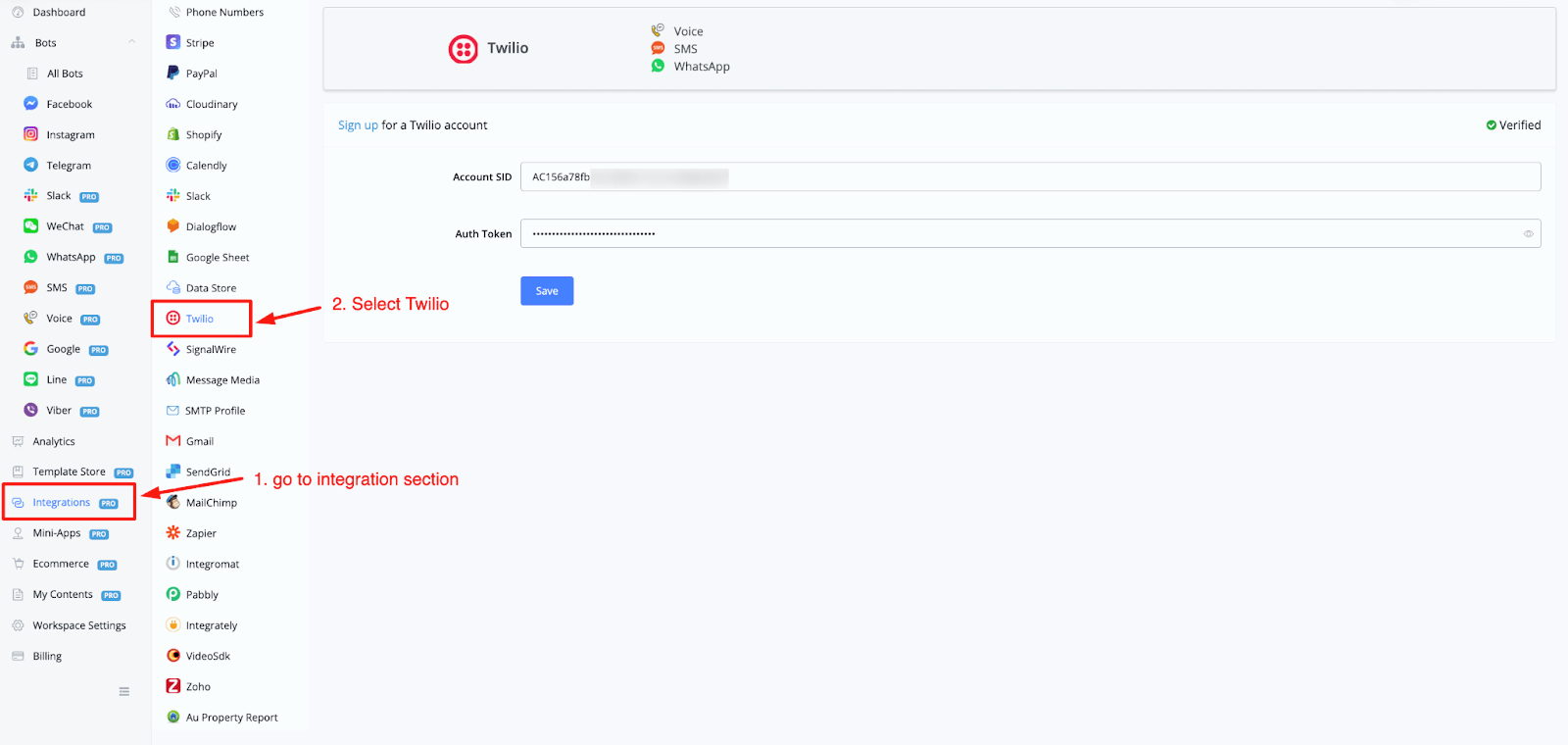This screenshot has width=1568, height=745.
Task: Click the Telegram icon in sidebar
Action: click(30, 165)
